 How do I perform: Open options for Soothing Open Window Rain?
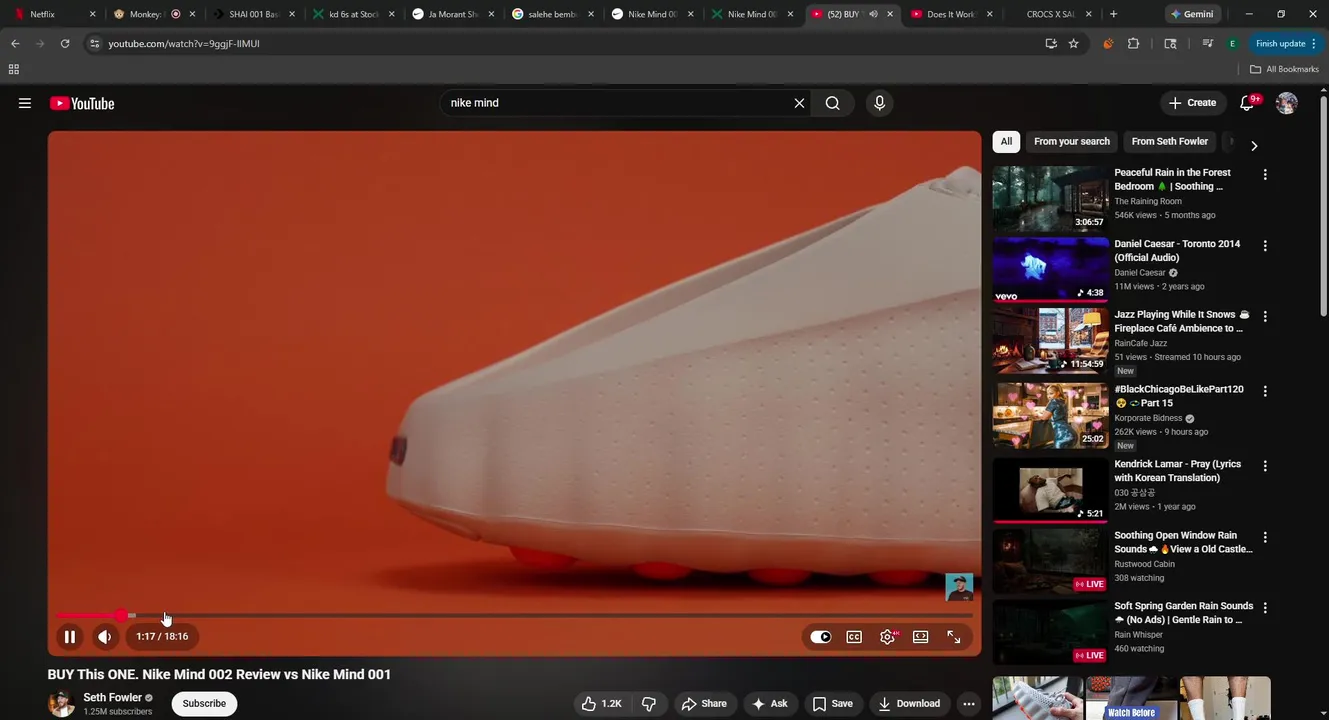click(1265, 537)
